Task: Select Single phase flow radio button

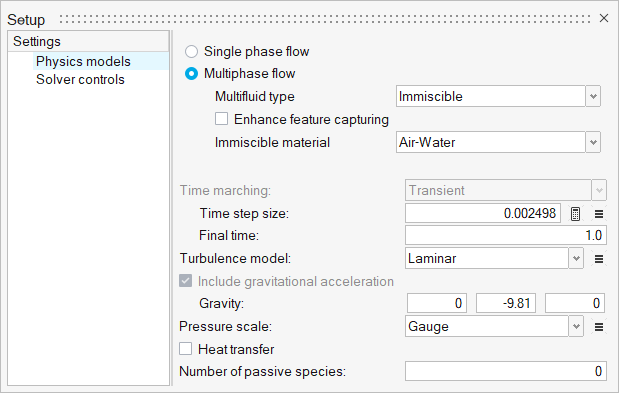Action: (191, 52)
